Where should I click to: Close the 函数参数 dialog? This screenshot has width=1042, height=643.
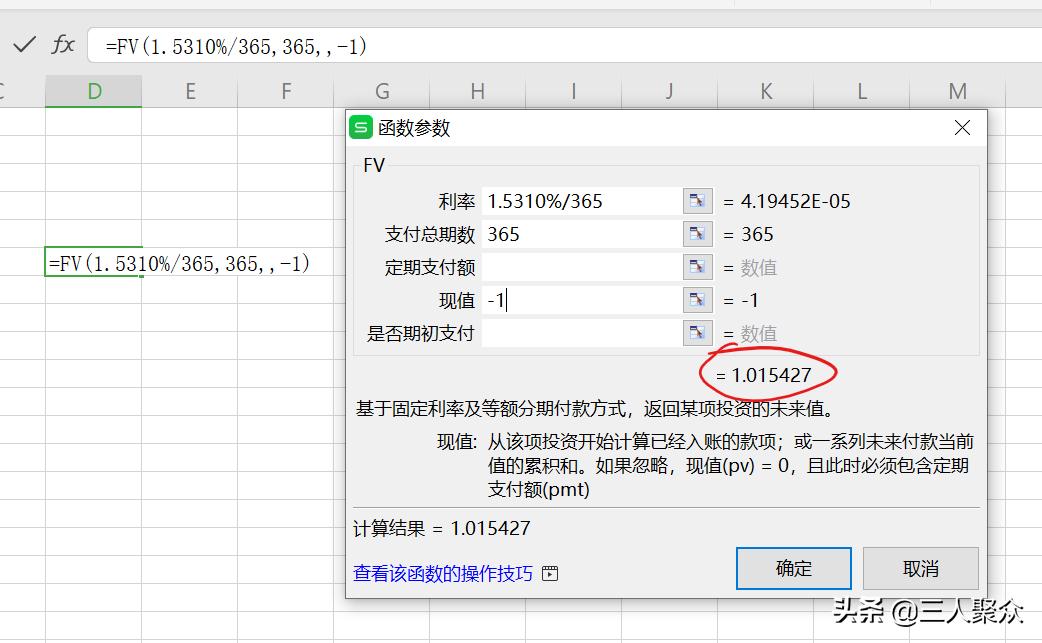[962, 128]
